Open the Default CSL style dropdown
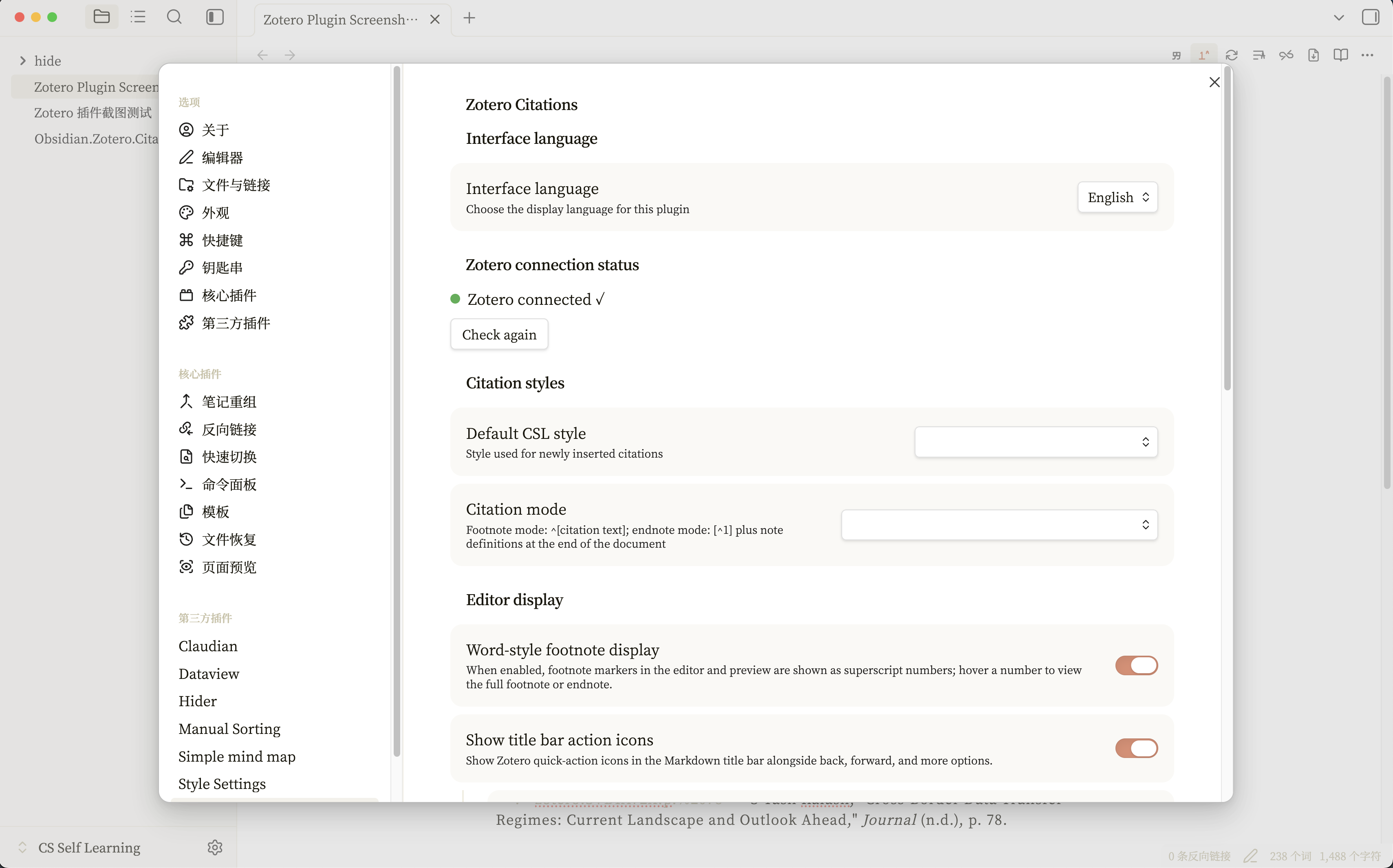 (x=1036, y=442)
